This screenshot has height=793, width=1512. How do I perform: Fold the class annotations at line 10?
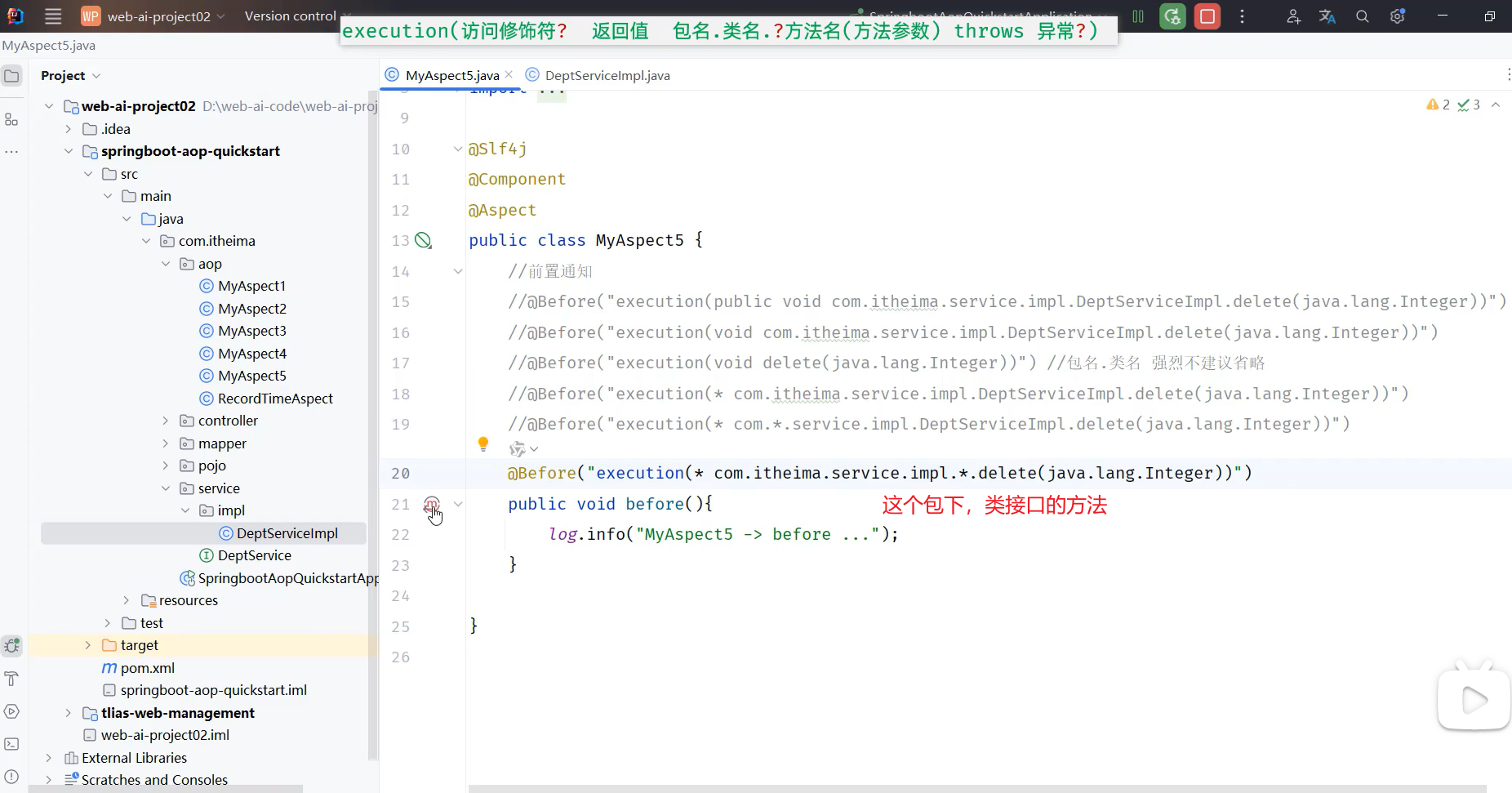(x=458, y=149)
